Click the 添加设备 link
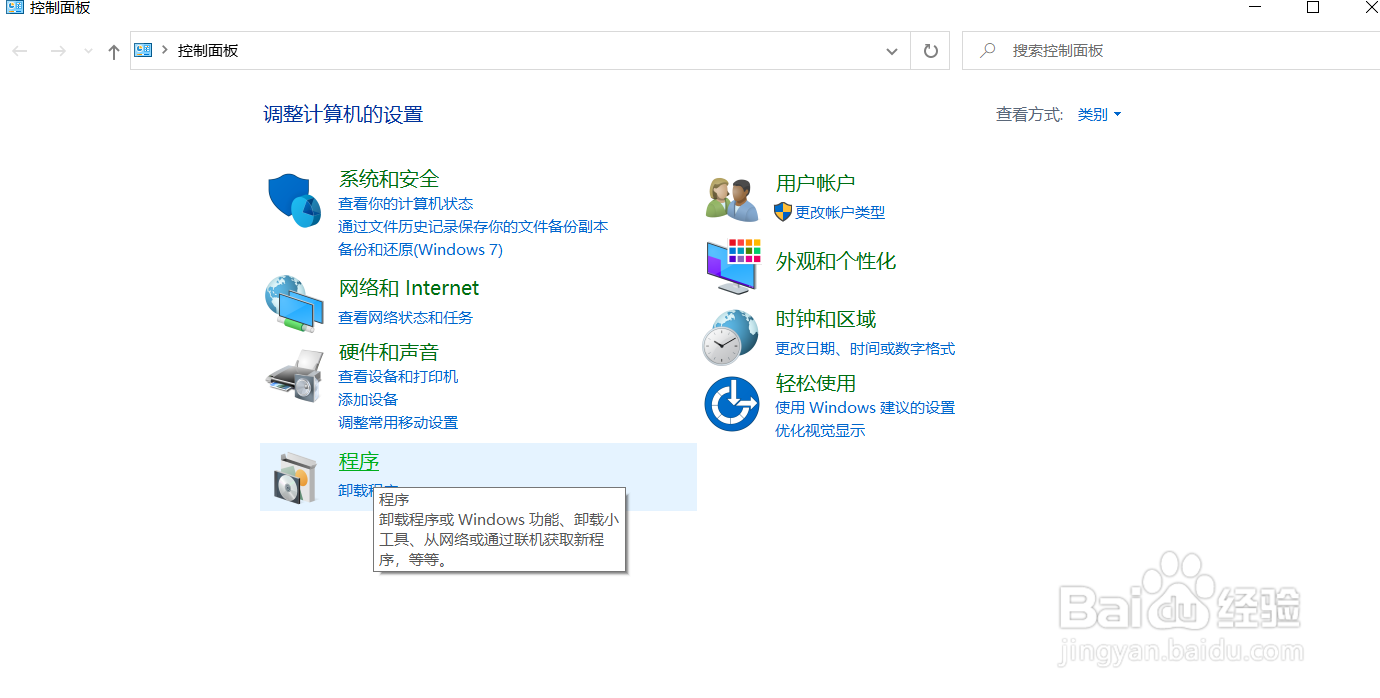Image resolution: width=1380 pixels, height=698 pixels. (x=368, y=399)
